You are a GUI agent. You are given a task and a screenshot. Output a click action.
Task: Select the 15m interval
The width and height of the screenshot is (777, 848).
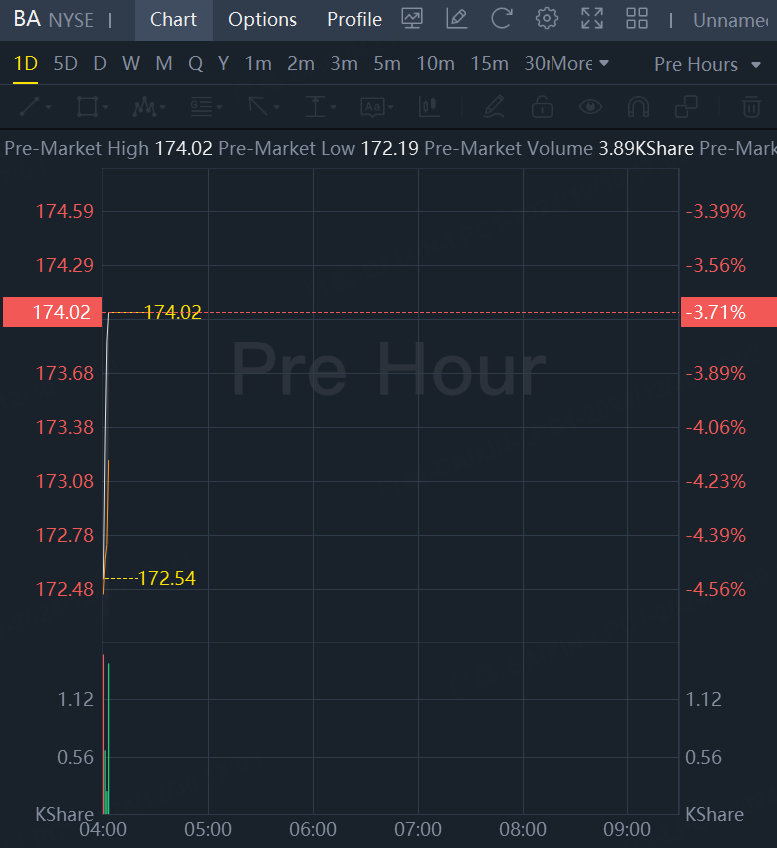pos(489,64)
